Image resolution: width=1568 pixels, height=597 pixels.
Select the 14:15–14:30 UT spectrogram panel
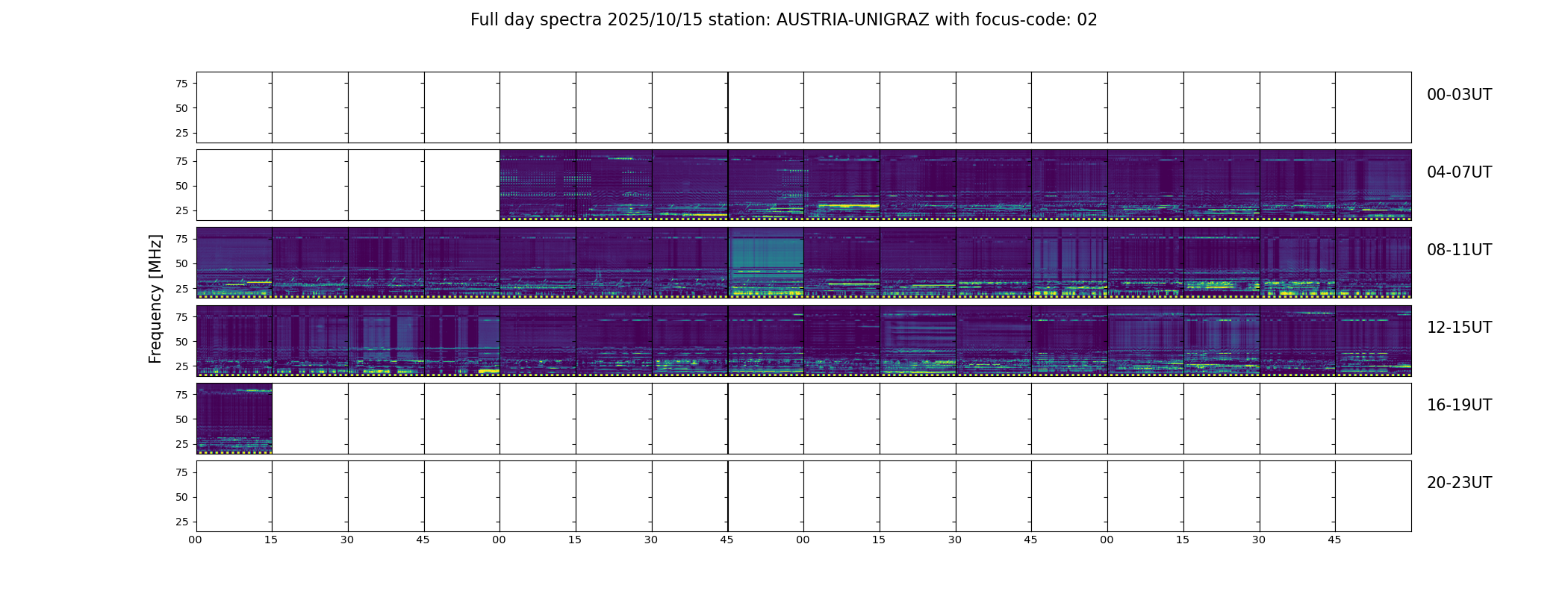918,340
